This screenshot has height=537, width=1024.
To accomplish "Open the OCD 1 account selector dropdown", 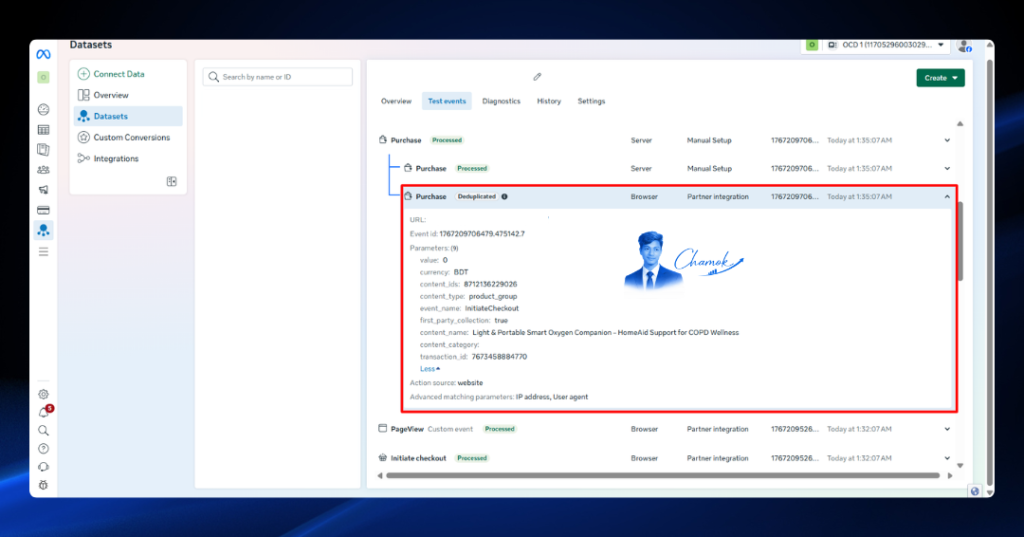I will [887, 45].
